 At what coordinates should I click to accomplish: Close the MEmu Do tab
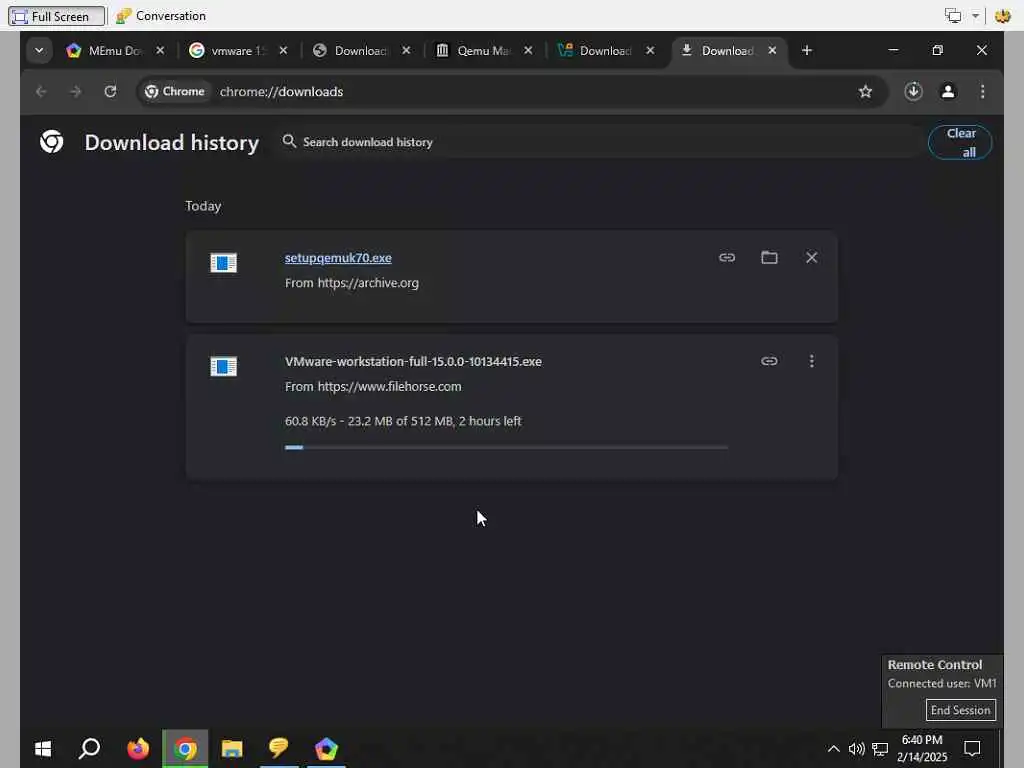(160, 50)
